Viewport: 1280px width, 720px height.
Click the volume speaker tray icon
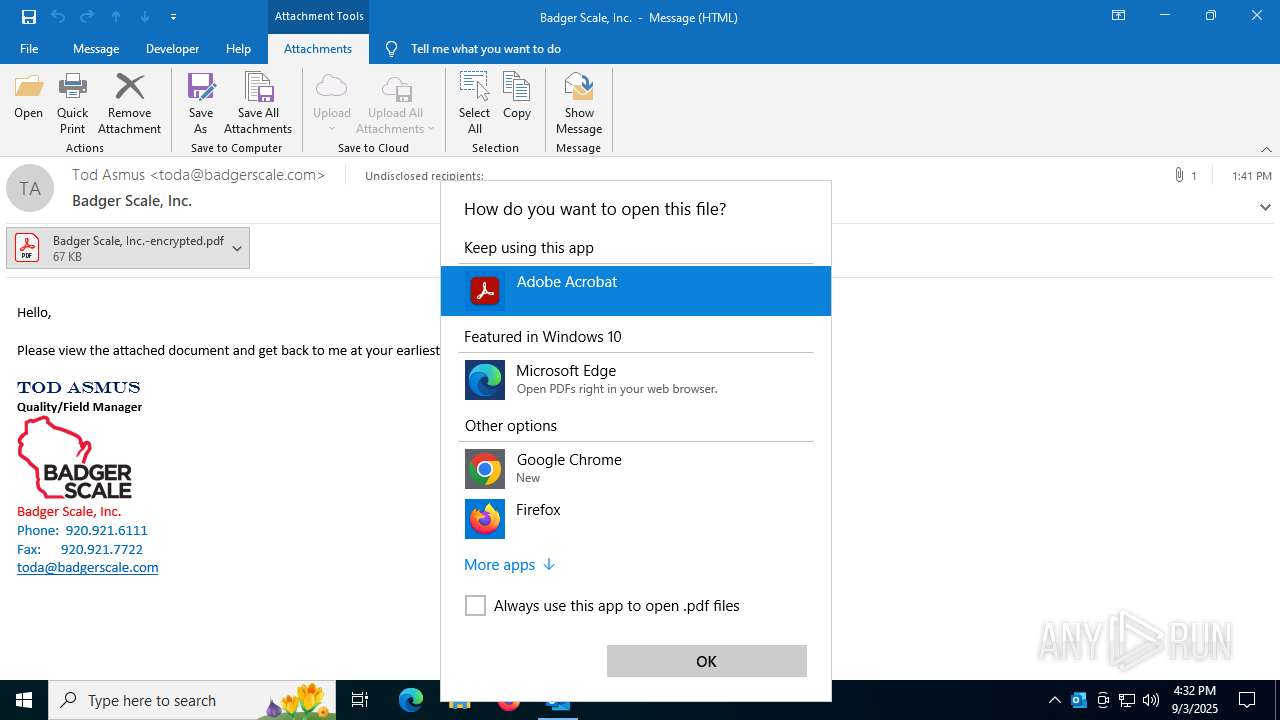(1151, 700)
